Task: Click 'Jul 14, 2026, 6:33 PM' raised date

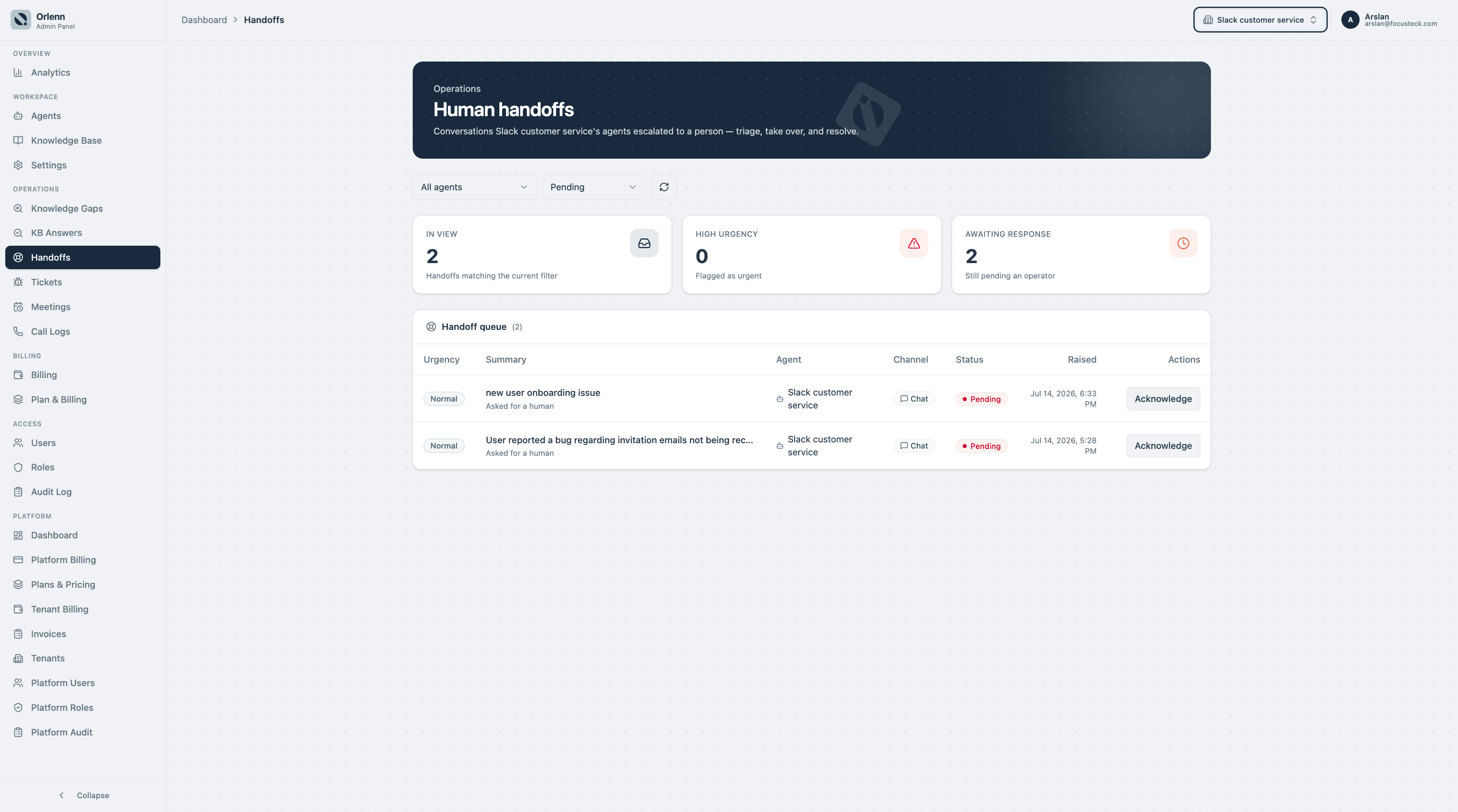Action: (x=1063, y=399)
